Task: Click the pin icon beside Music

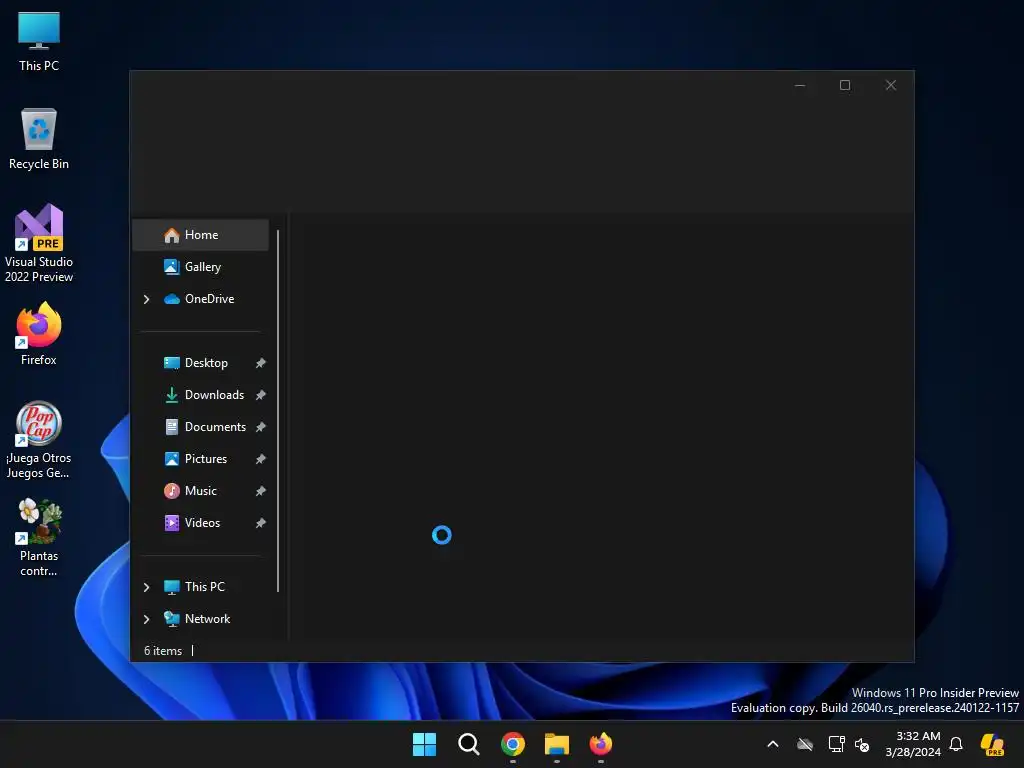Action: point(261,491)
